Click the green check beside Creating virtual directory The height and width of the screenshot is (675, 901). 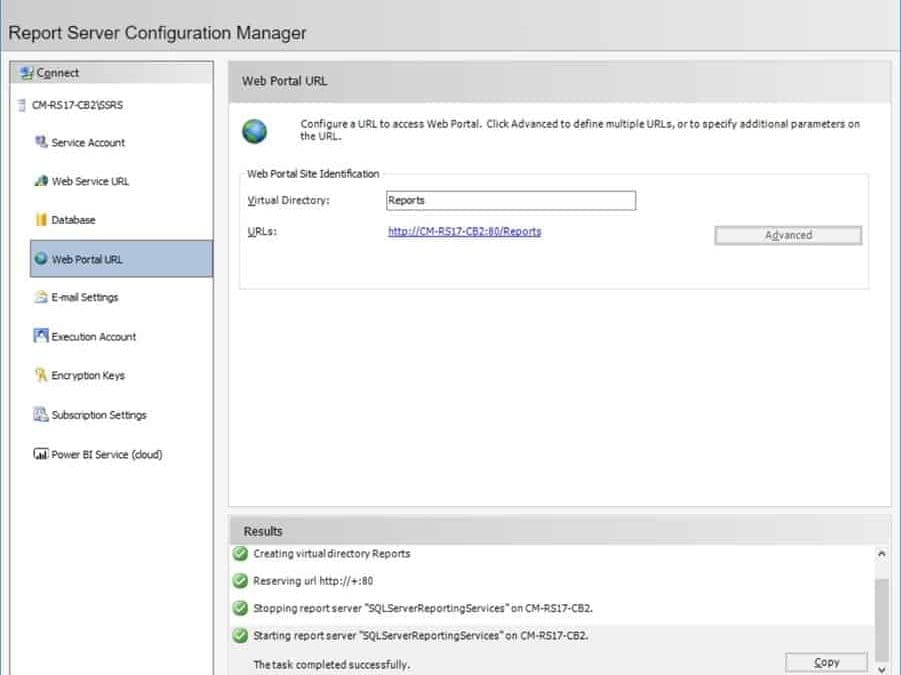pos(240,553)
